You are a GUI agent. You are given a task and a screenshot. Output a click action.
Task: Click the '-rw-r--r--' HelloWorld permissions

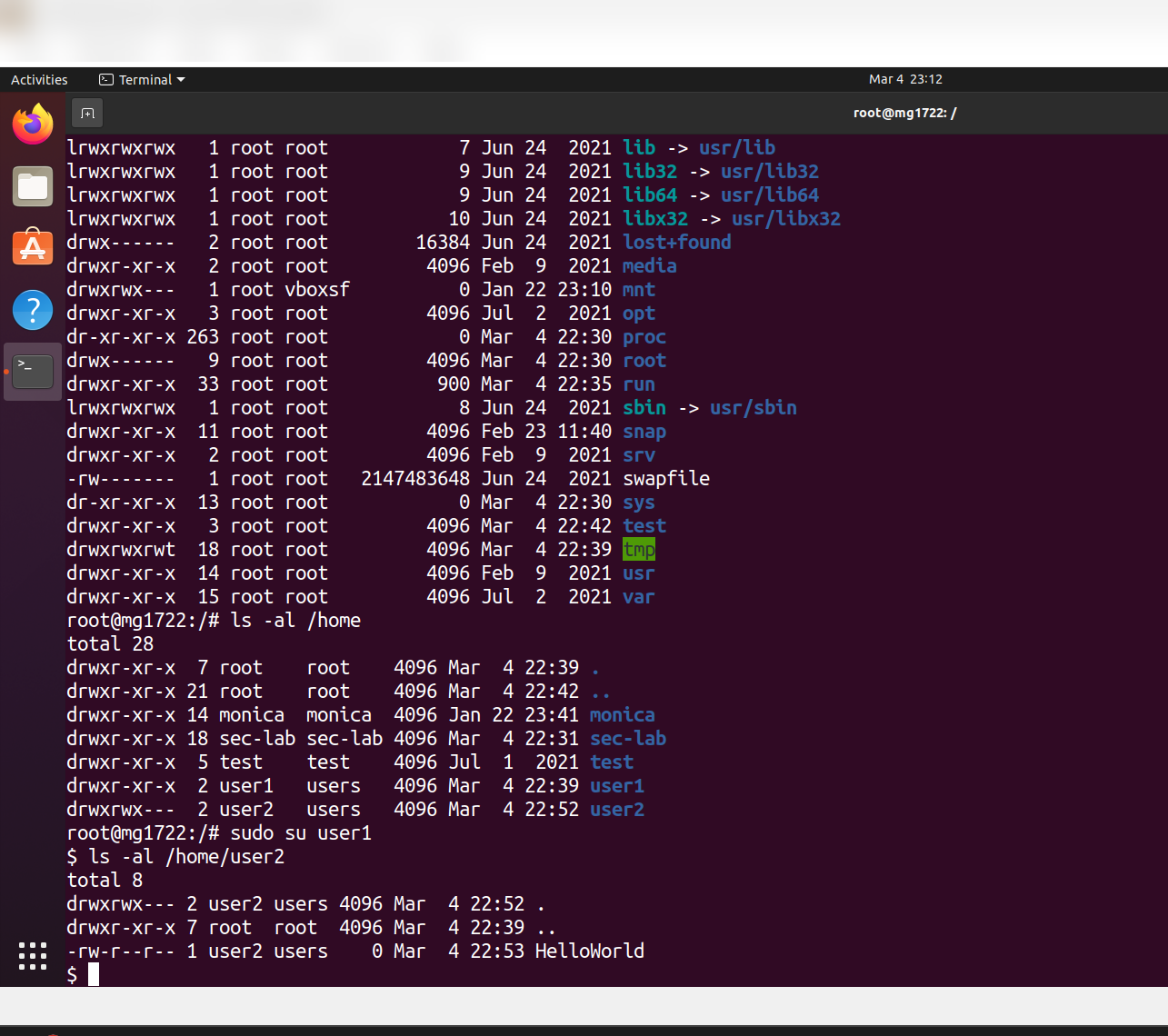(x=121, y=951)
